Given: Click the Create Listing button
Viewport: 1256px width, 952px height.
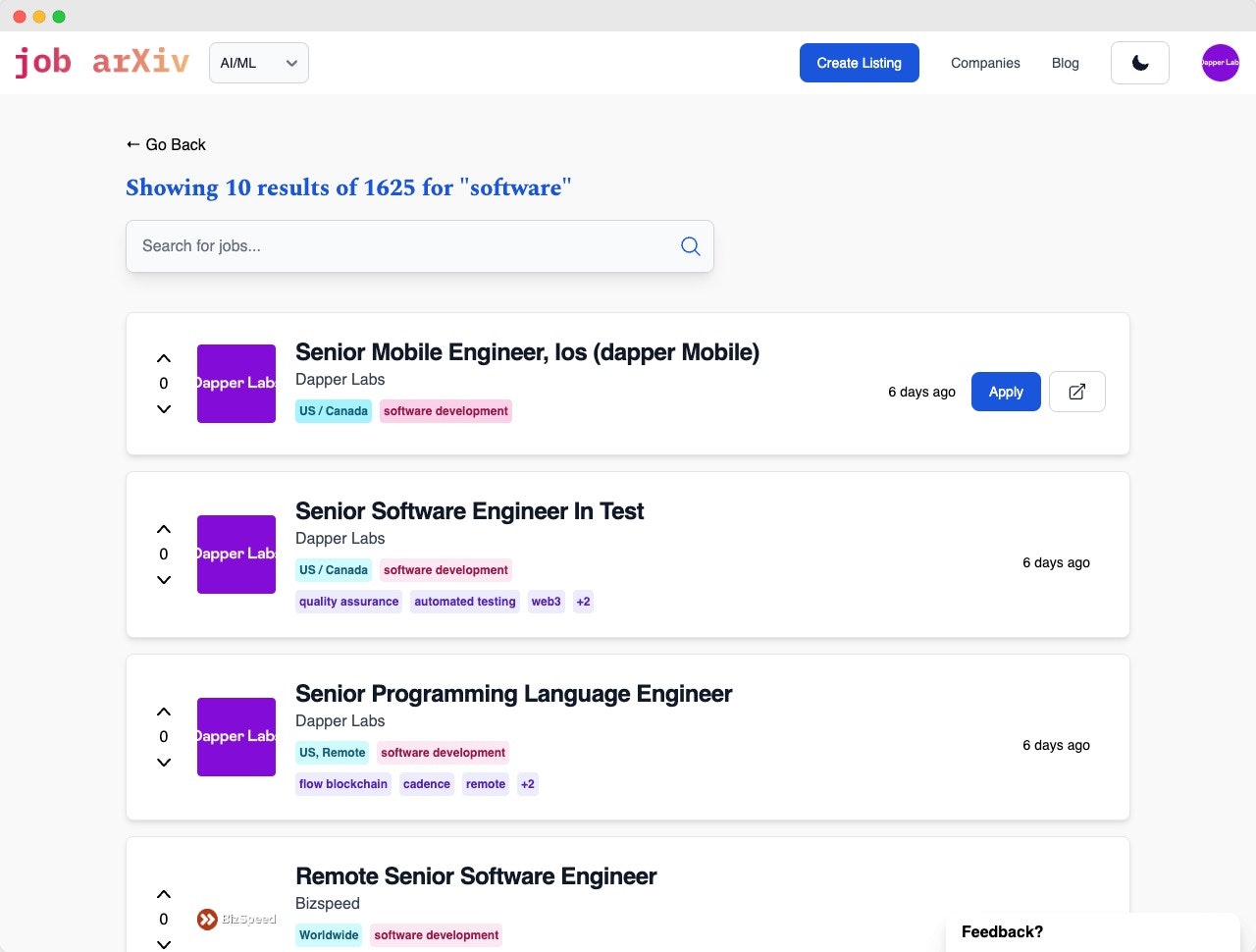Looking at the screenshot, I should click(860, 63).
